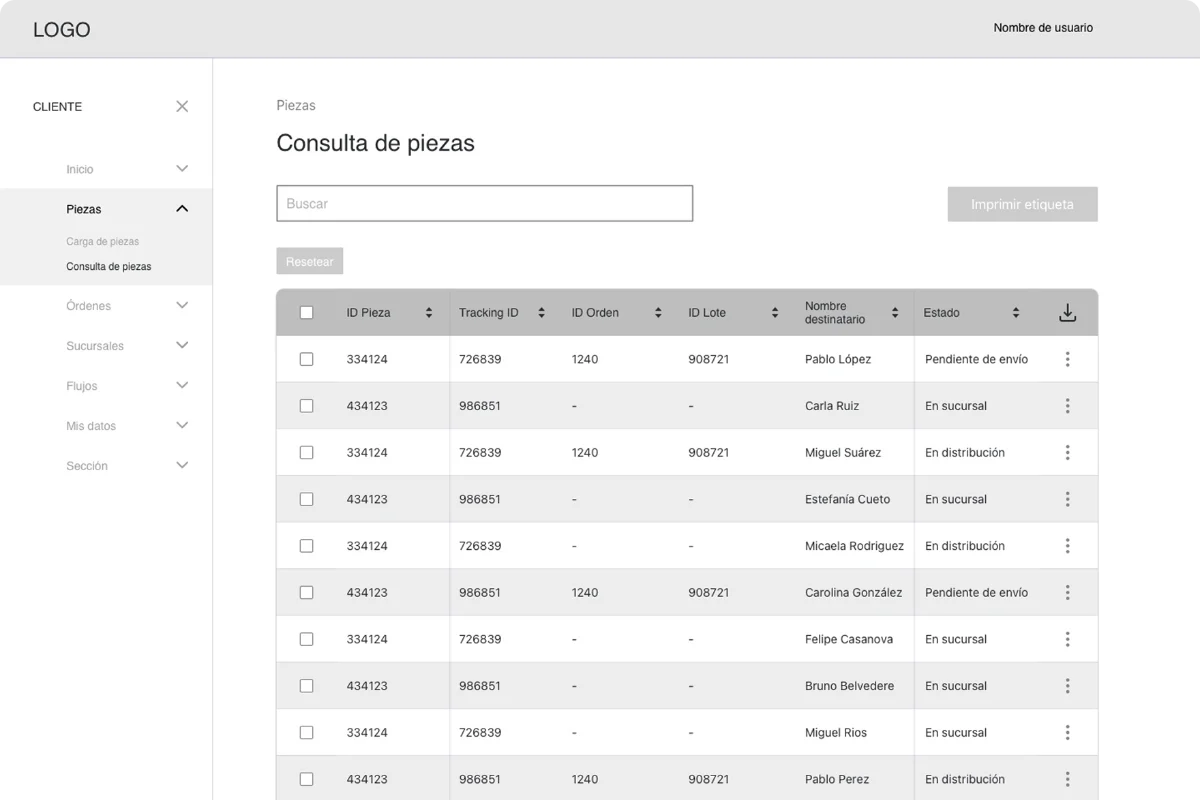Open row actions menu for Felipe Casanova
This screenshot has width=1200, height=800.
point(1067,639)
